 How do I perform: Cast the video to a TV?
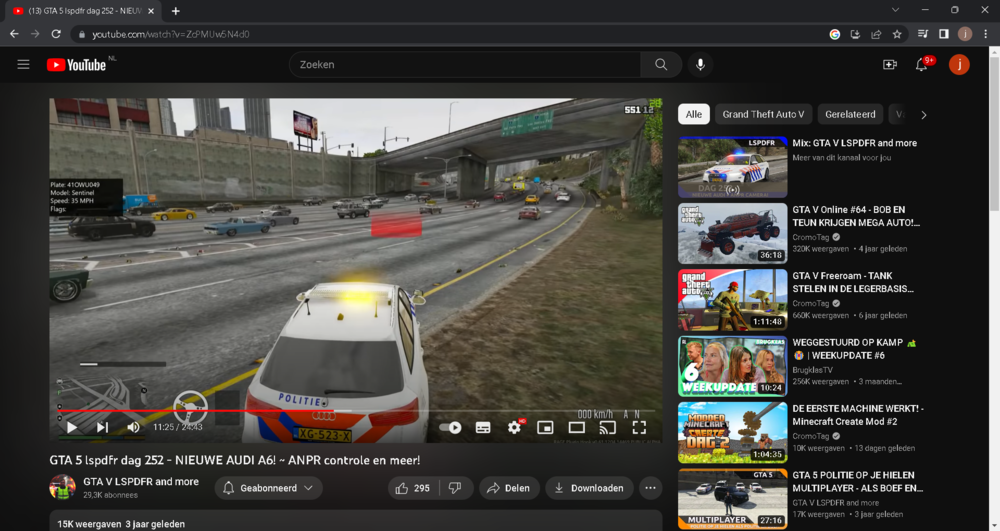point(608,428)
